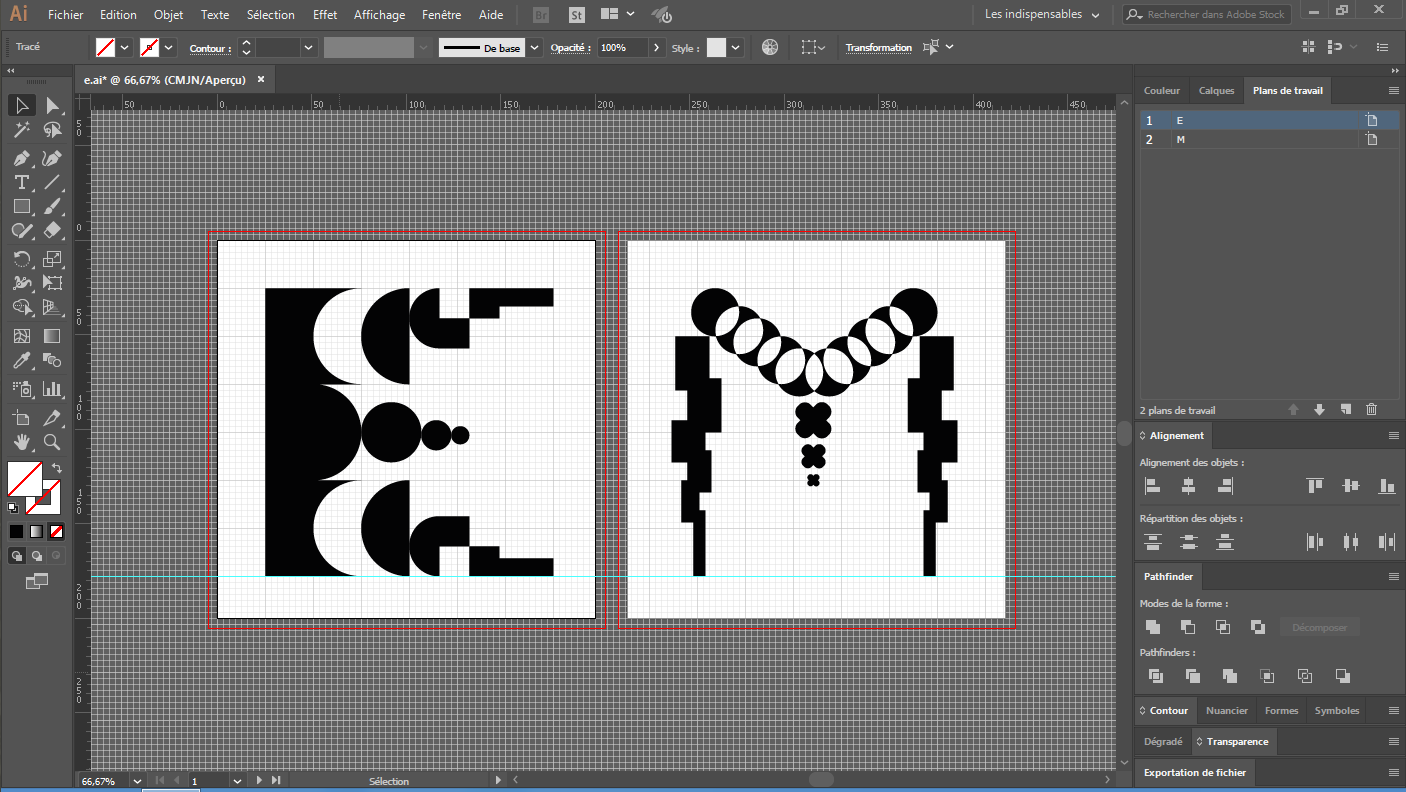Activate the Zoom magnifier tool
1406x792 pixels.
[x=52, y=442]
